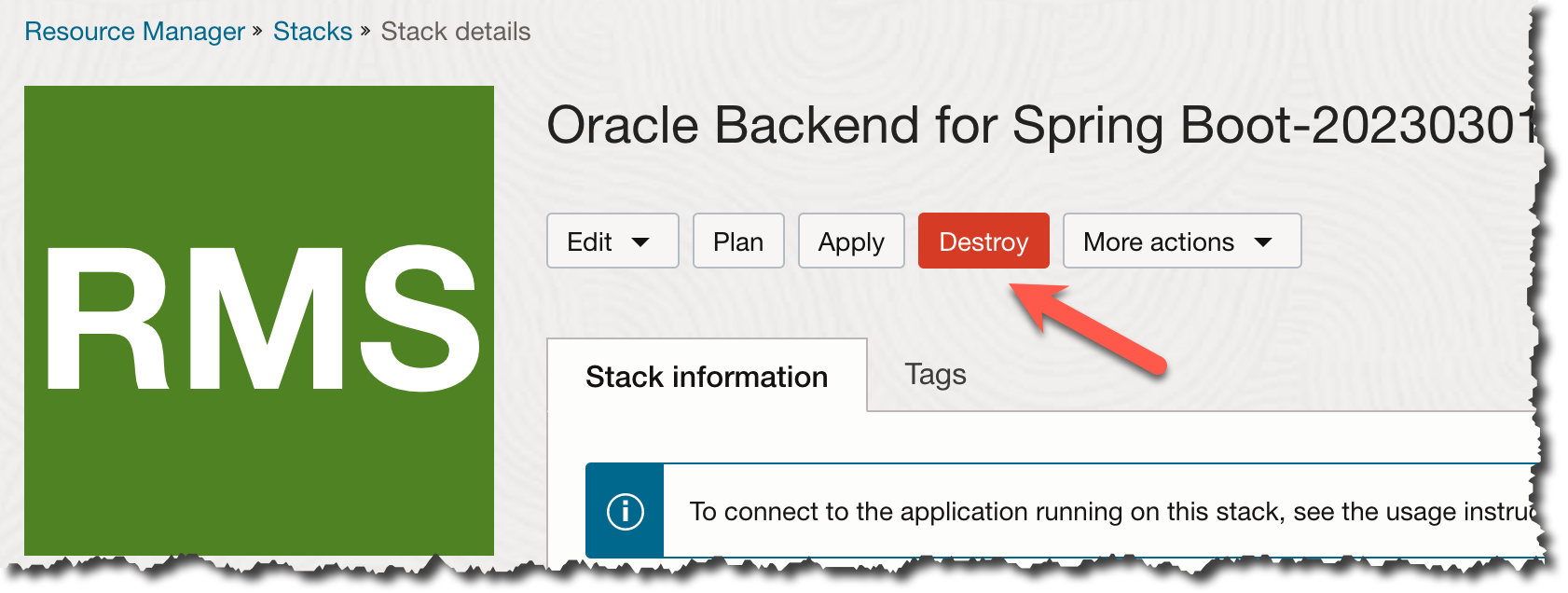This screenshot has height=593, width=1568.
Task: Click the chevron separator after Stacks
Action: click(x=365, y=32)
